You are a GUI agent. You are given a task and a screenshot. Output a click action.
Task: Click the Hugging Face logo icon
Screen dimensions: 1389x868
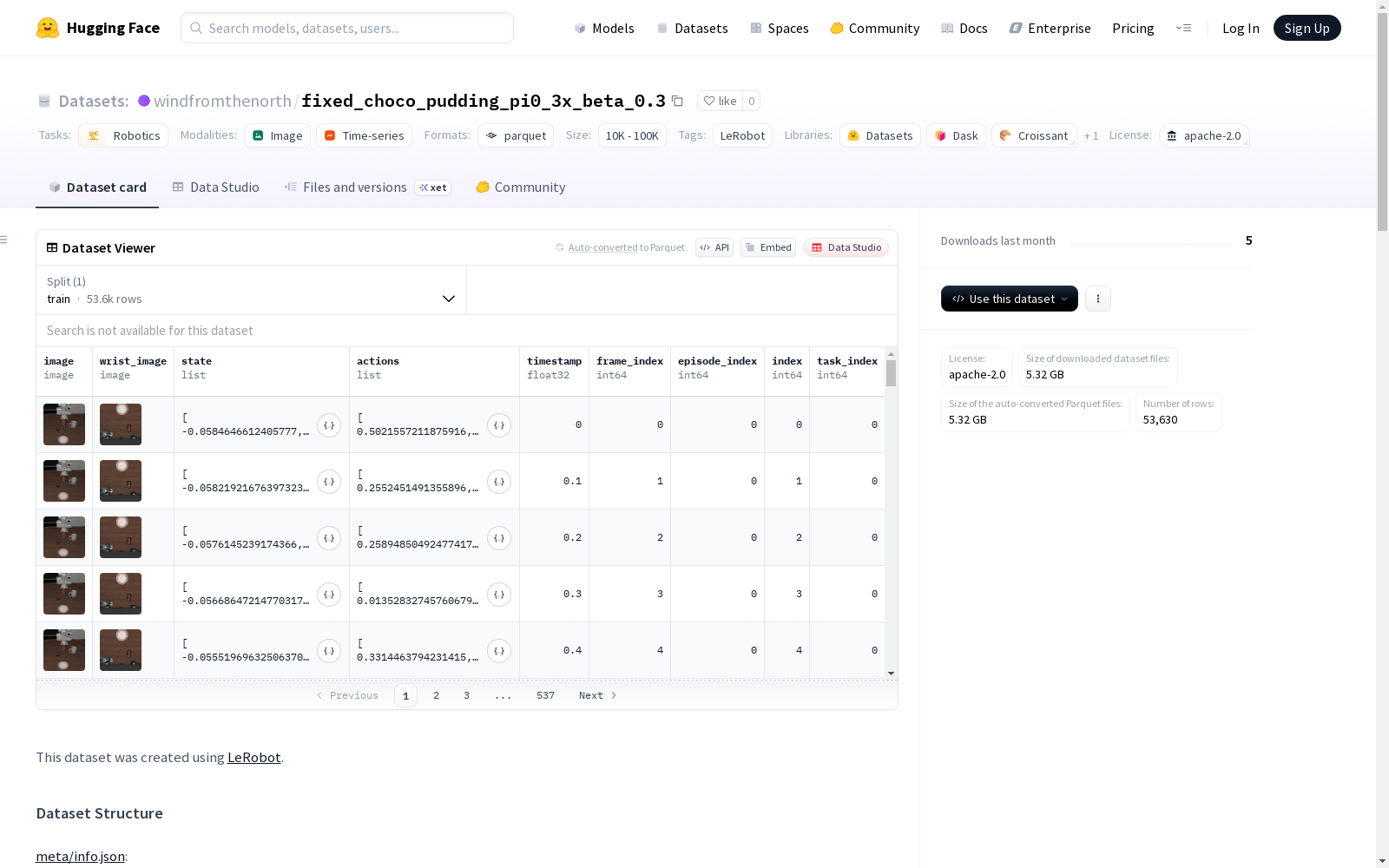click(x=48, y=28)
